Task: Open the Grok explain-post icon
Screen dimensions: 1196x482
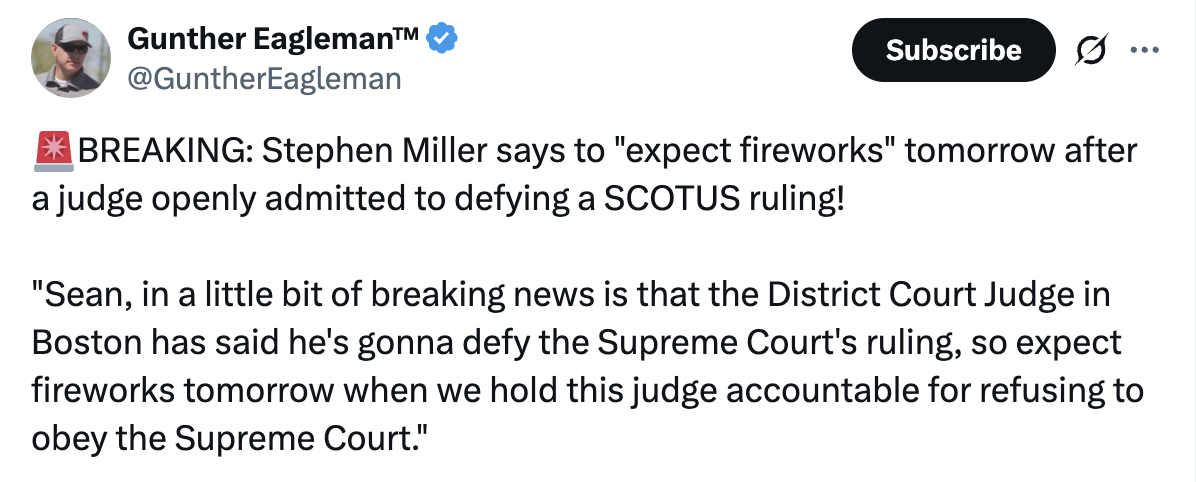Action: coord(1089,50)
